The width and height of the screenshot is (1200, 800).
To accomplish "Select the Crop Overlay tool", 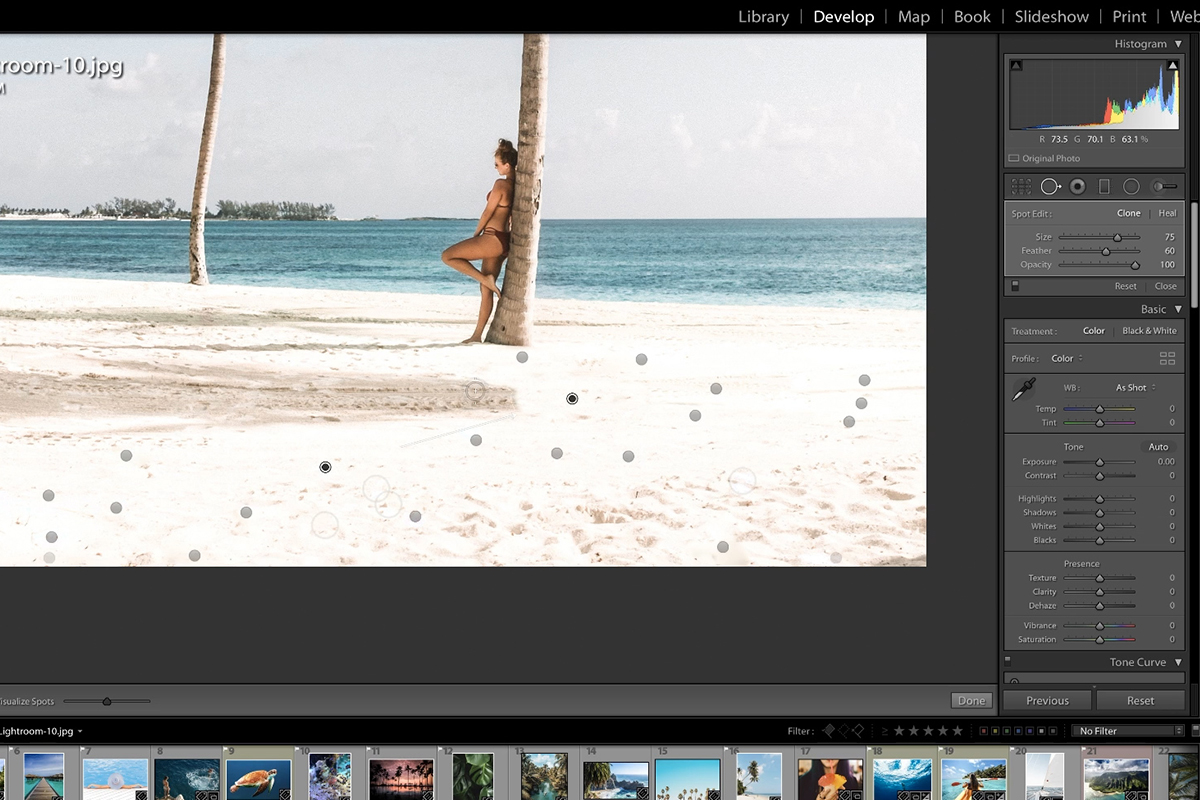I will (x=1019, y=186).
